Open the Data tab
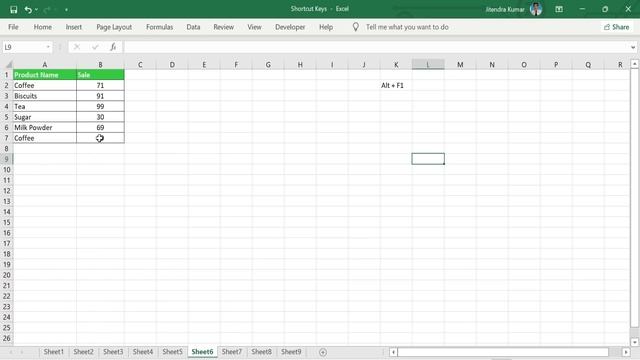Viewport: 640px width, 360px height. pyautogui.click(x=193, y=27)
